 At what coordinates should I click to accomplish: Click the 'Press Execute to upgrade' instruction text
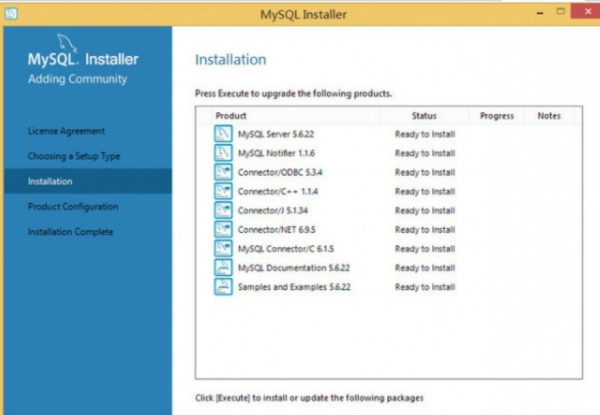click(293, 94)
